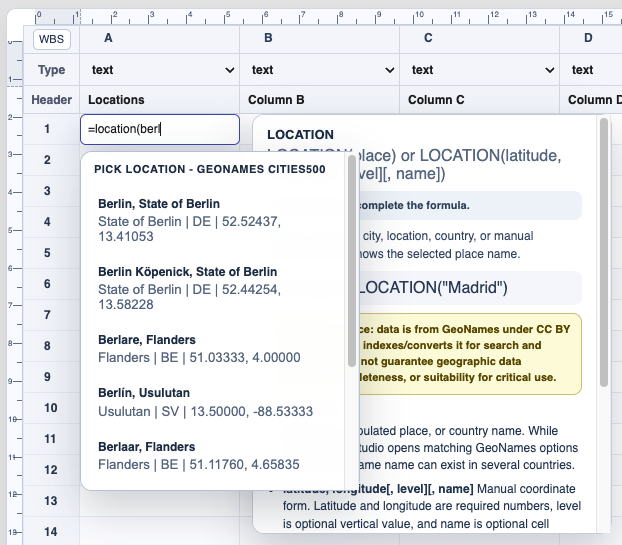The height and width of the screenshot is (545, 622).
Task: Select row number 5
Action: click(x=47, y=253)
